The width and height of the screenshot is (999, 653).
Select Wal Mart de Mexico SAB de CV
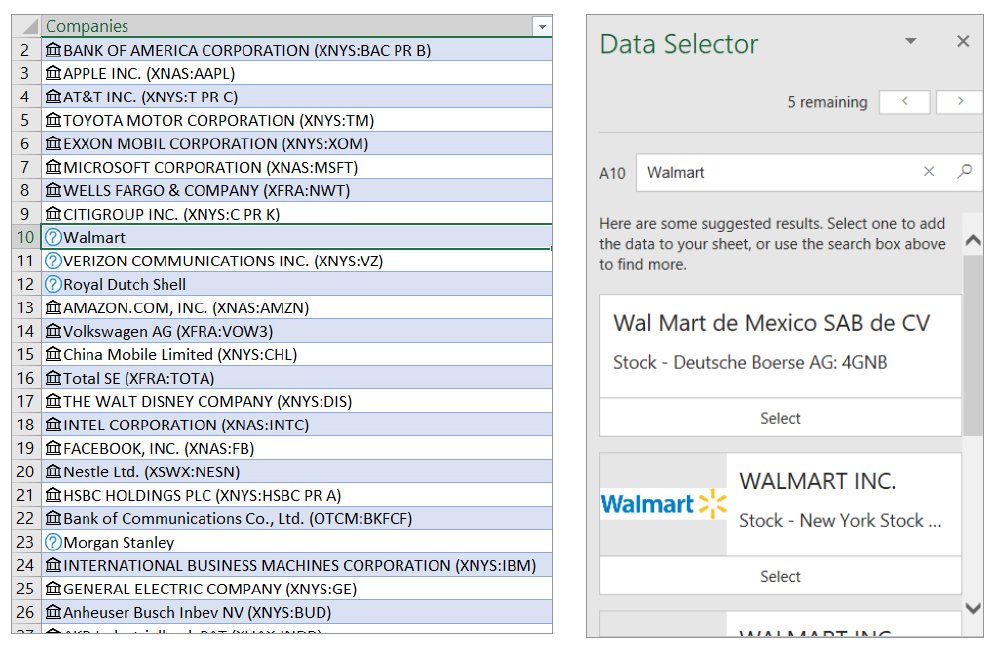click(780, 418)
